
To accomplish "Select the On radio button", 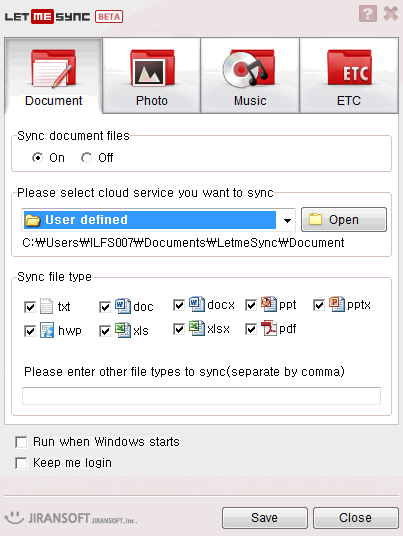I will (x=37, y=158).
